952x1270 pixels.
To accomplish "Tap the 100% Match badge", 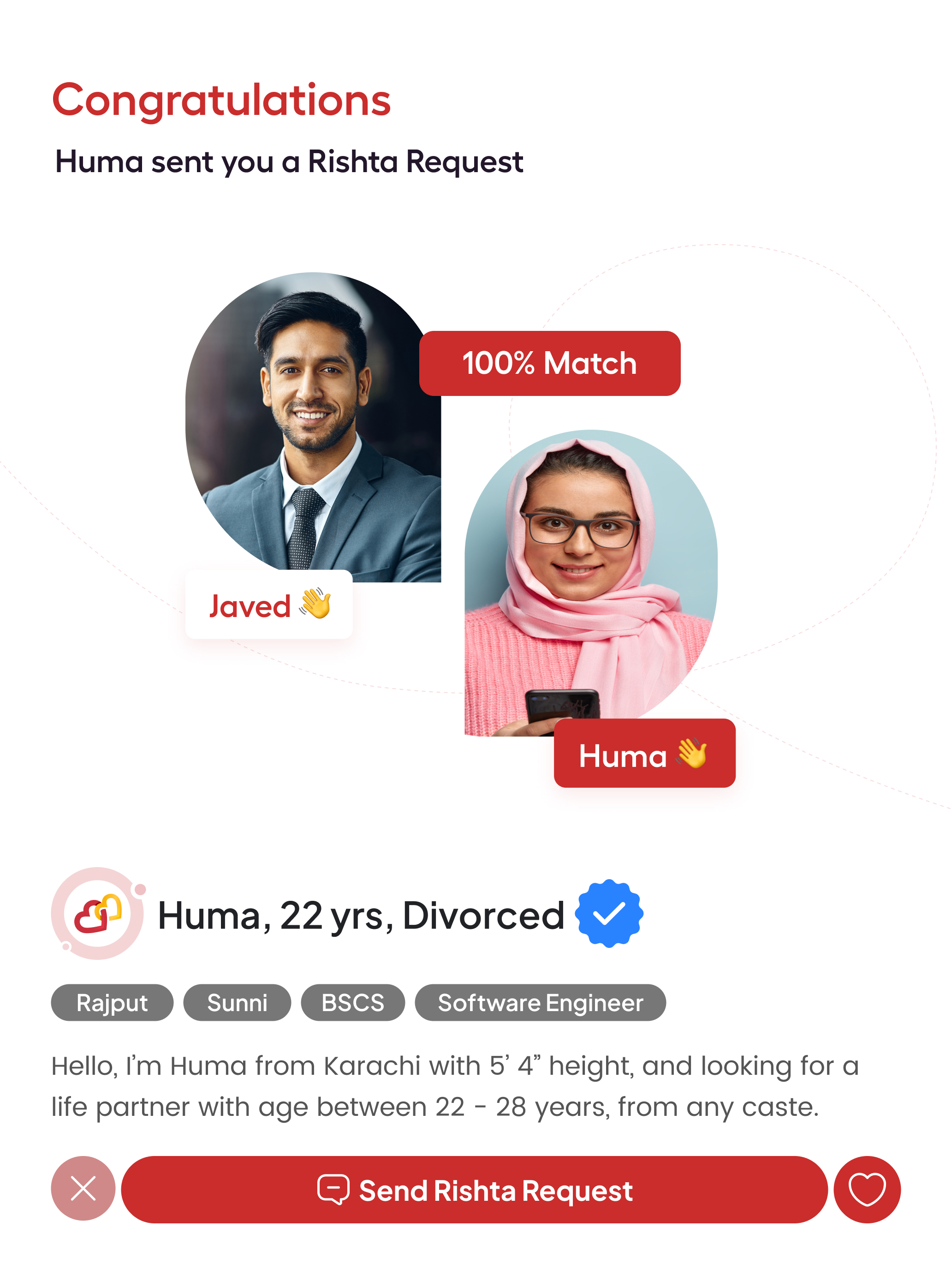I will coord(550,363).
